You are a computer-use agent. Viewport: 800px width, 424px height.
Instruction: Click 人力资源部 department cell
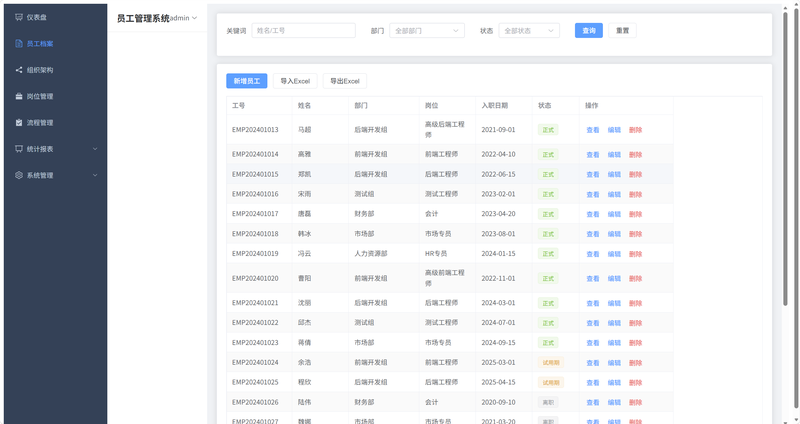pyautogui.click(x=371, y=254)
